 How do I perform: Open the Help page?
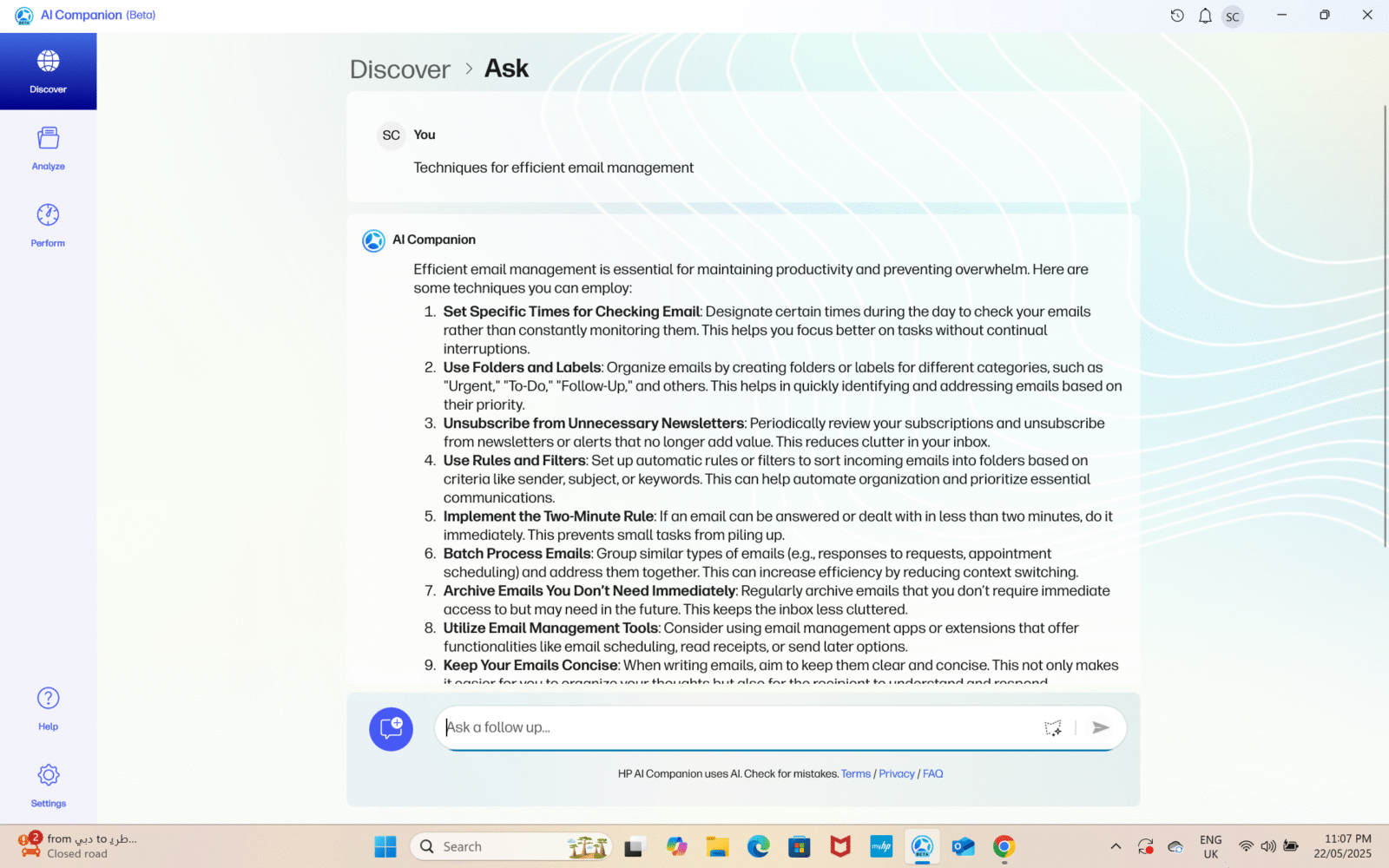click(48, 708)
